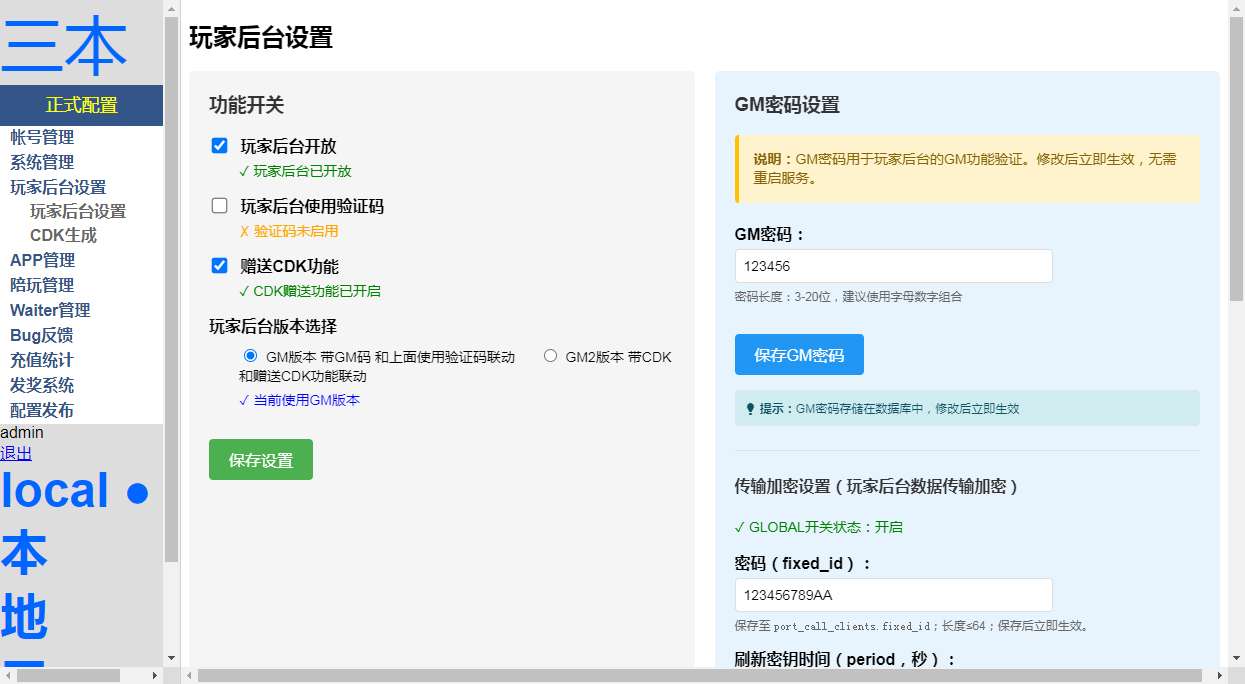The width and height of the screenshot is (1245, 684).
Task: Click the main page vertical scrollbar thumb
Action: (1236, 150)
